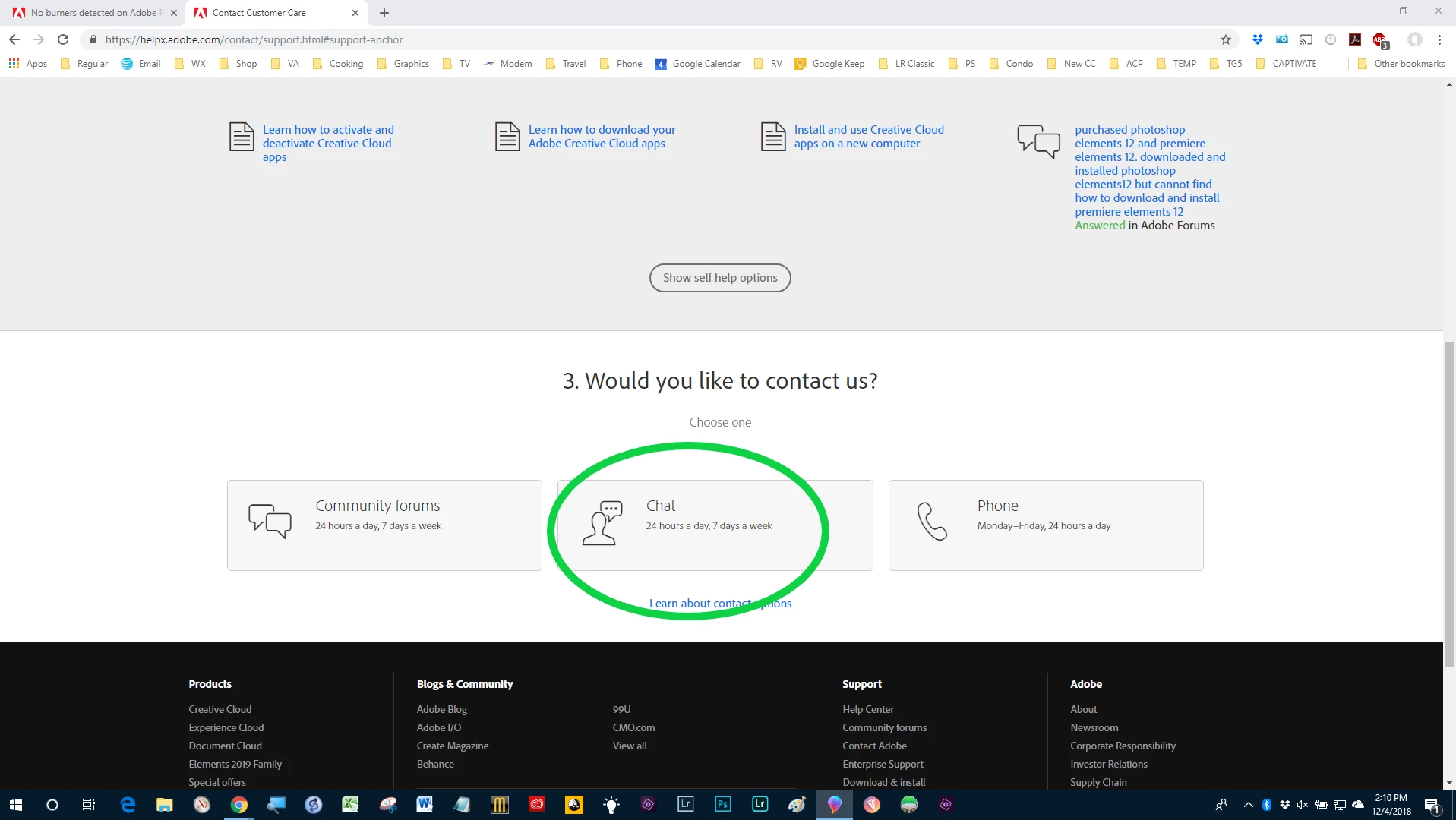The height and width of the screenshot is (820, 1456).
Task: Open the Apps shortcut in bookmarks bar
Action: click(x=28, y=64)
